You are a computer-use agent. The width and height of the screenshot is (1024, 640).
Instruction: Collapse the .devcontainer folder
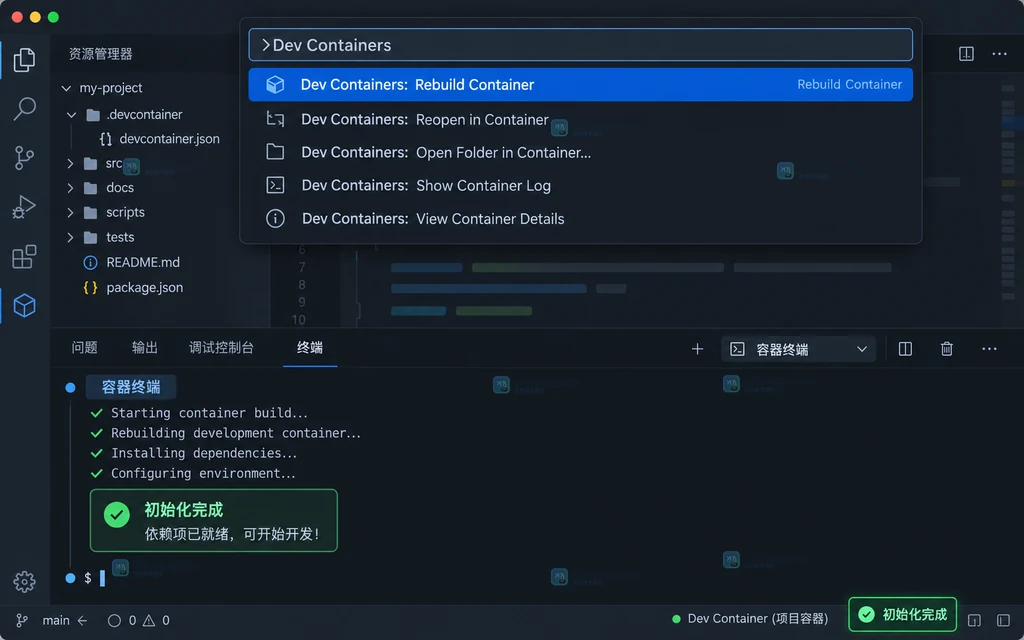[71, 115]
